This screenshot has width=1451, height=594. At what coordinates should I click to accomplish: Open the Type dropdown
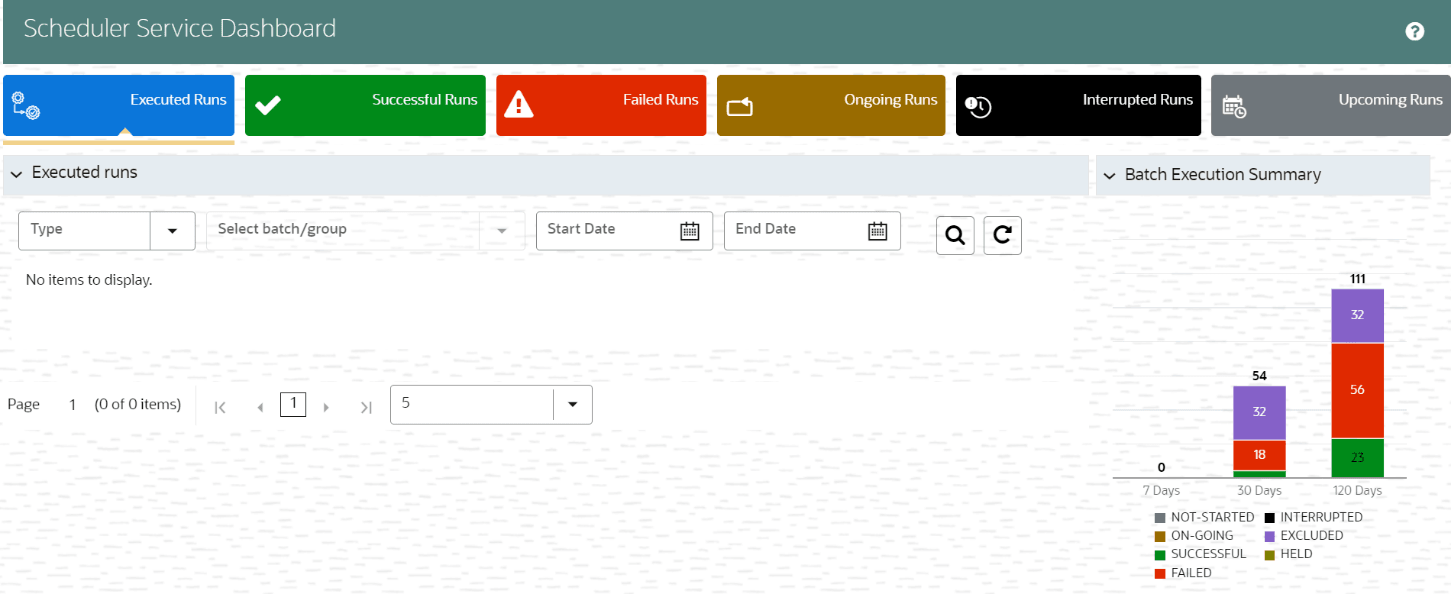(174, 230)
